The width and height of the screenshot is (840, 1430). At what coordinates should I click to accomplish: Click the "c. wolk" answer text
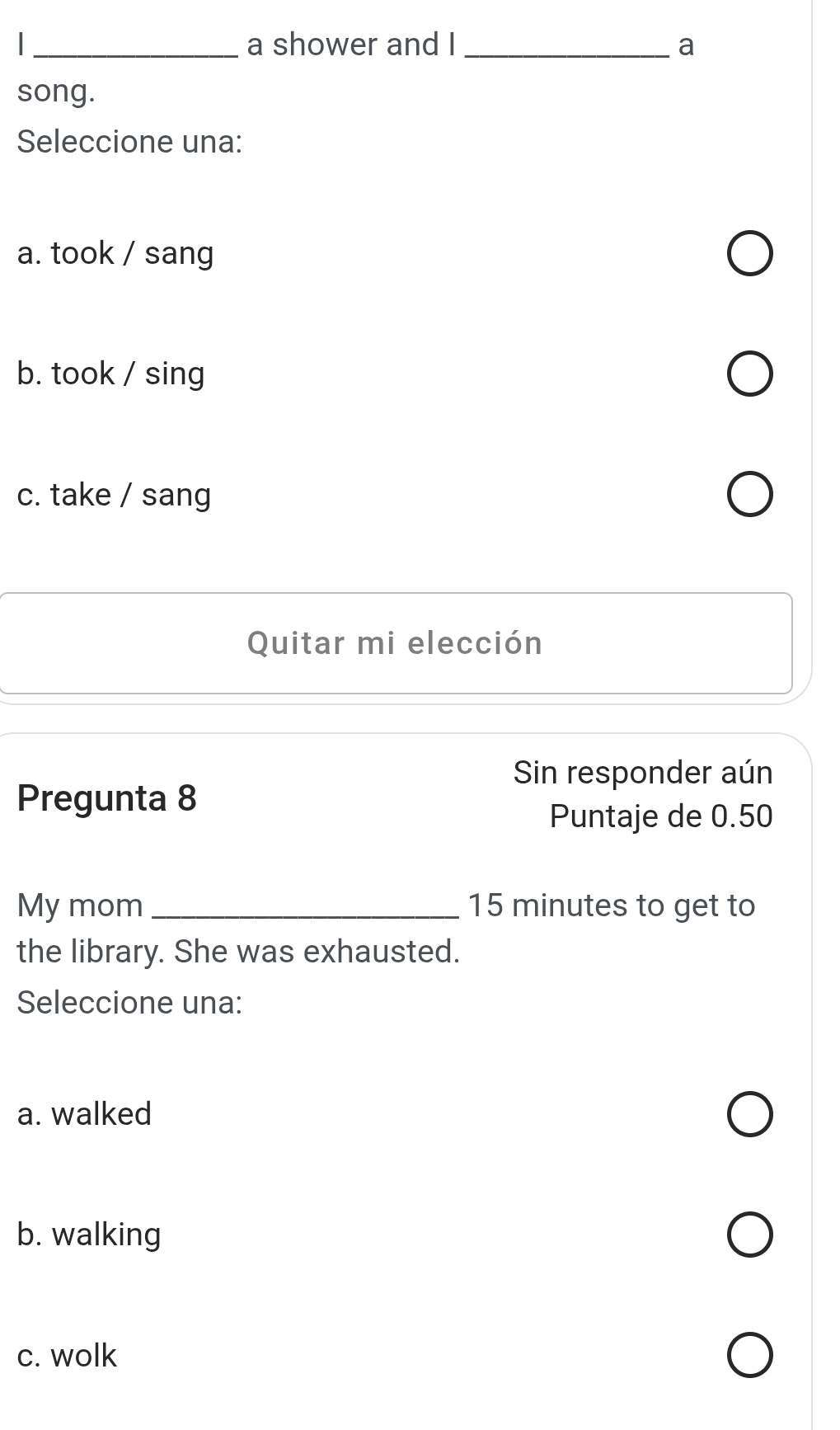tap(67, 1355)
